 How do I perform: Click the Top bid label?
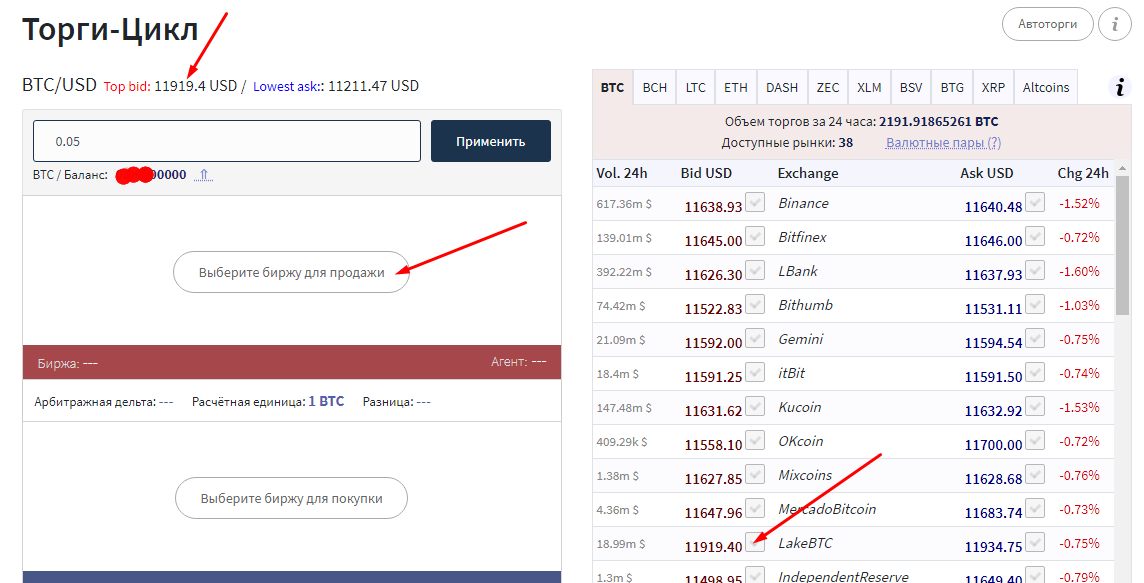tap(127, 86)
